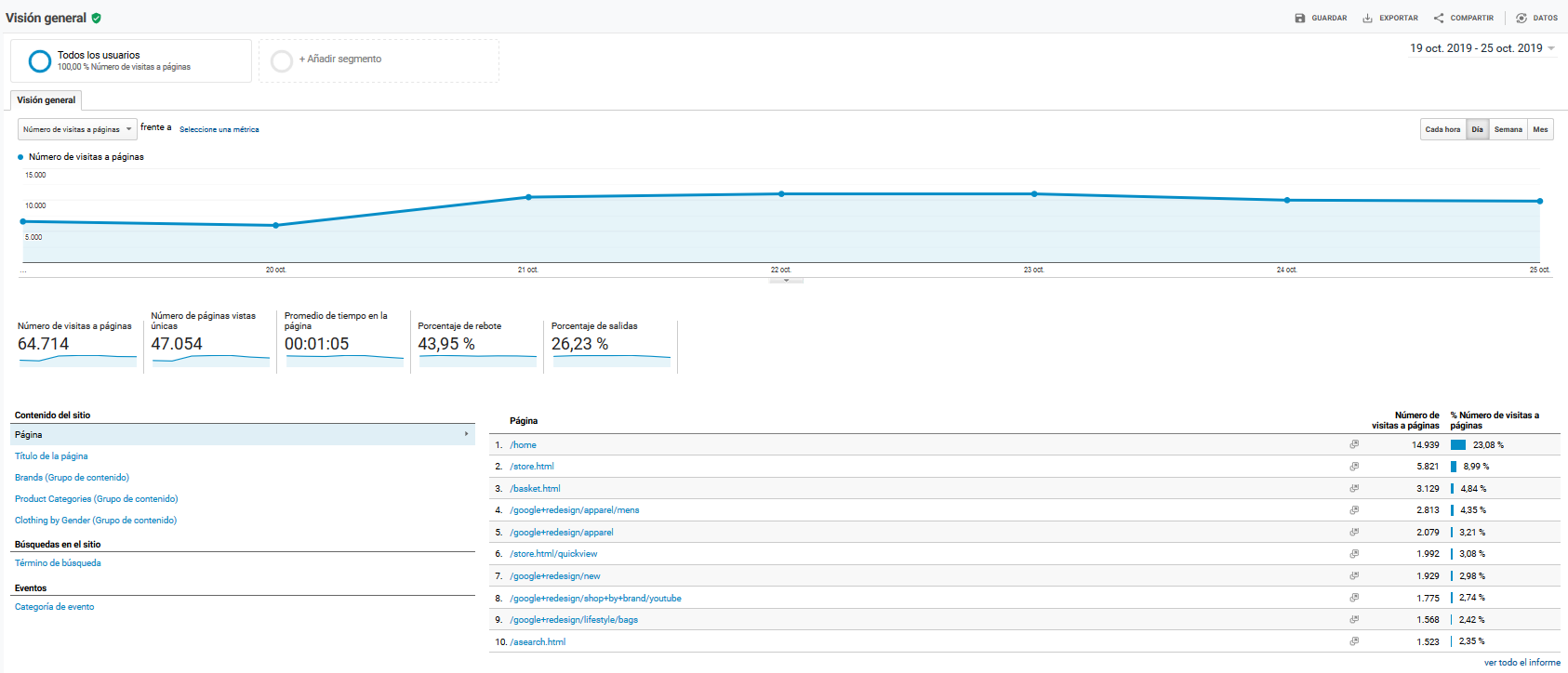The width and height of the screenshot is (1568, 673).
Task: Click the Número de visitas a páginas column header
Action: [x=1405, y=420]
